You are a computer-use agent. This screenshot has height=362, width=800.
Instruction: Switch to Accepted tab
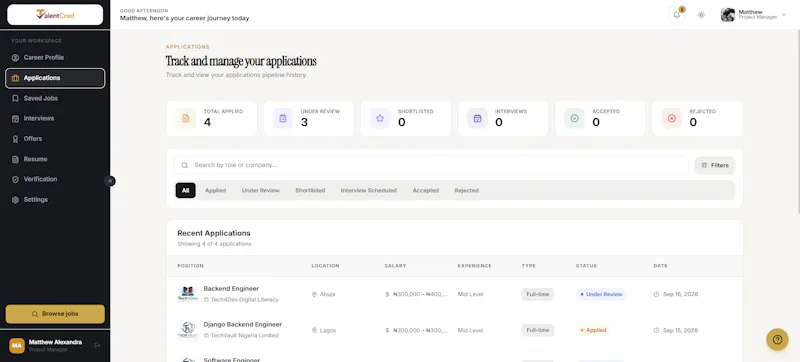[x=426, y=191]
